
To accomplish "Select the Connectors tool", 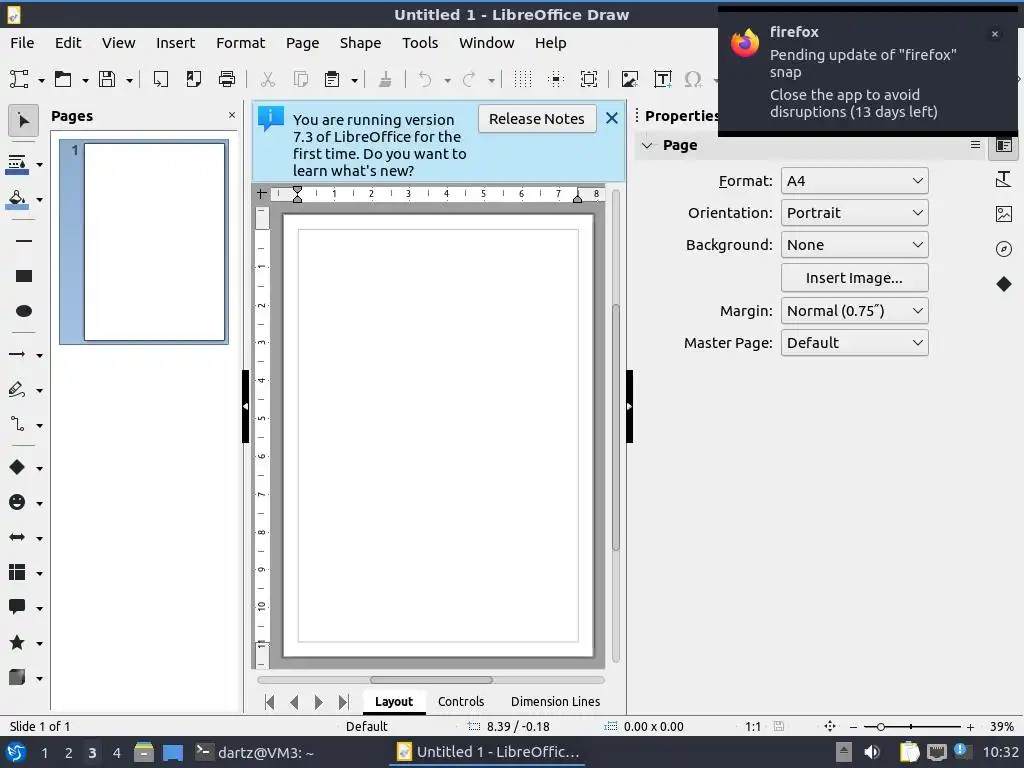I will click(17, 425).
